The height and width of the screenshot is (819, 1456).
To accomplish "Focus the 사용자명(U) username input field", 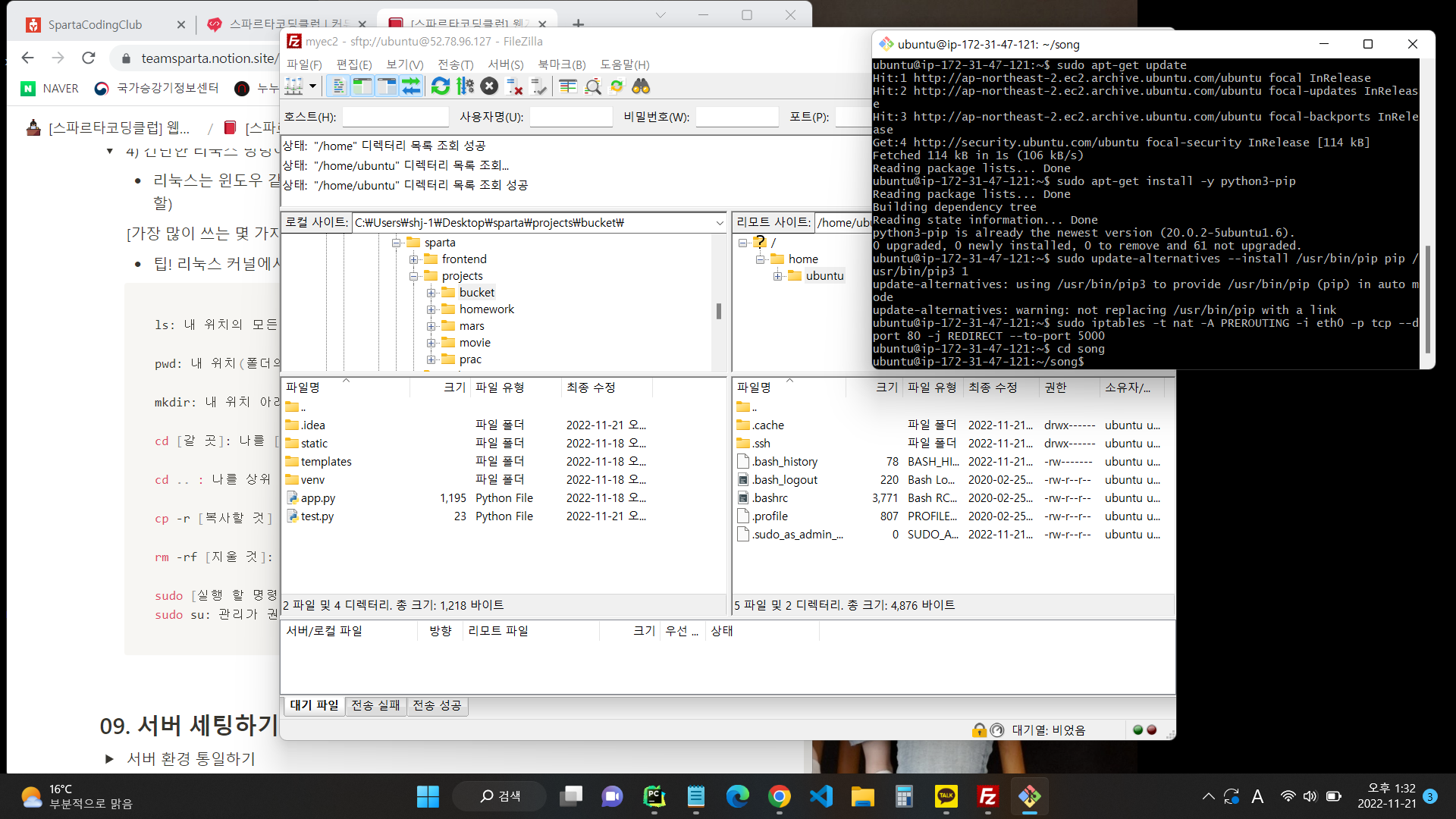I will [571, 117].
